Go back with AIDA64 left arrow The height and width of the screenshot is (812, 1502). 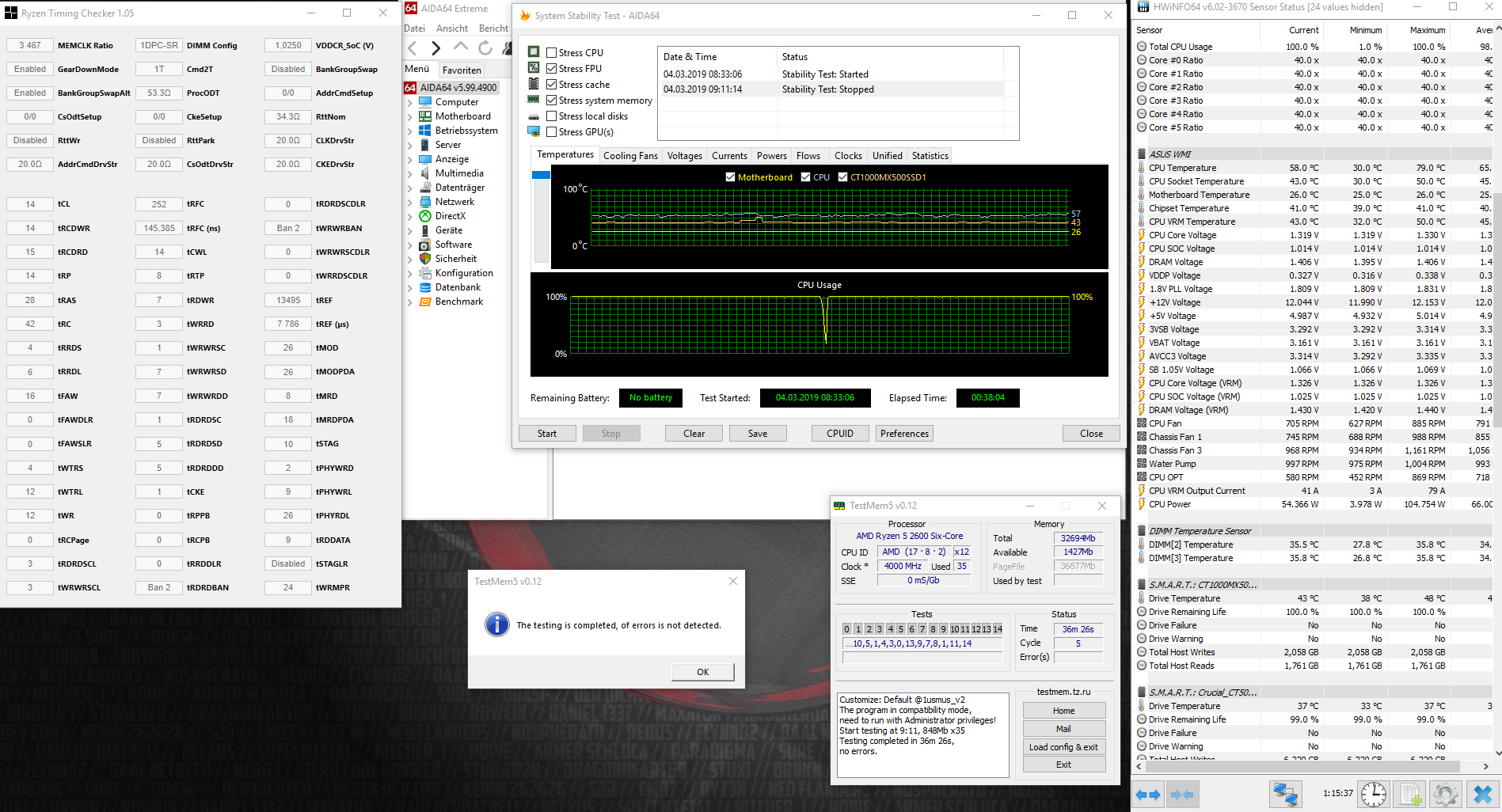point(412,48)
